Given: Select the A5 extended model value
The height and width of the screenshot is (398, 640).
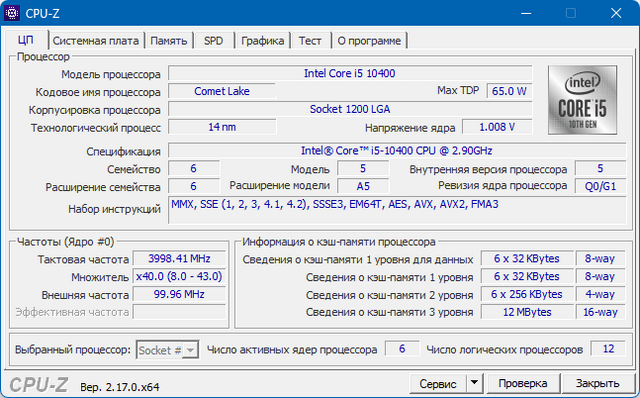Looking at the screenshot, I should (x=363, y=187).
